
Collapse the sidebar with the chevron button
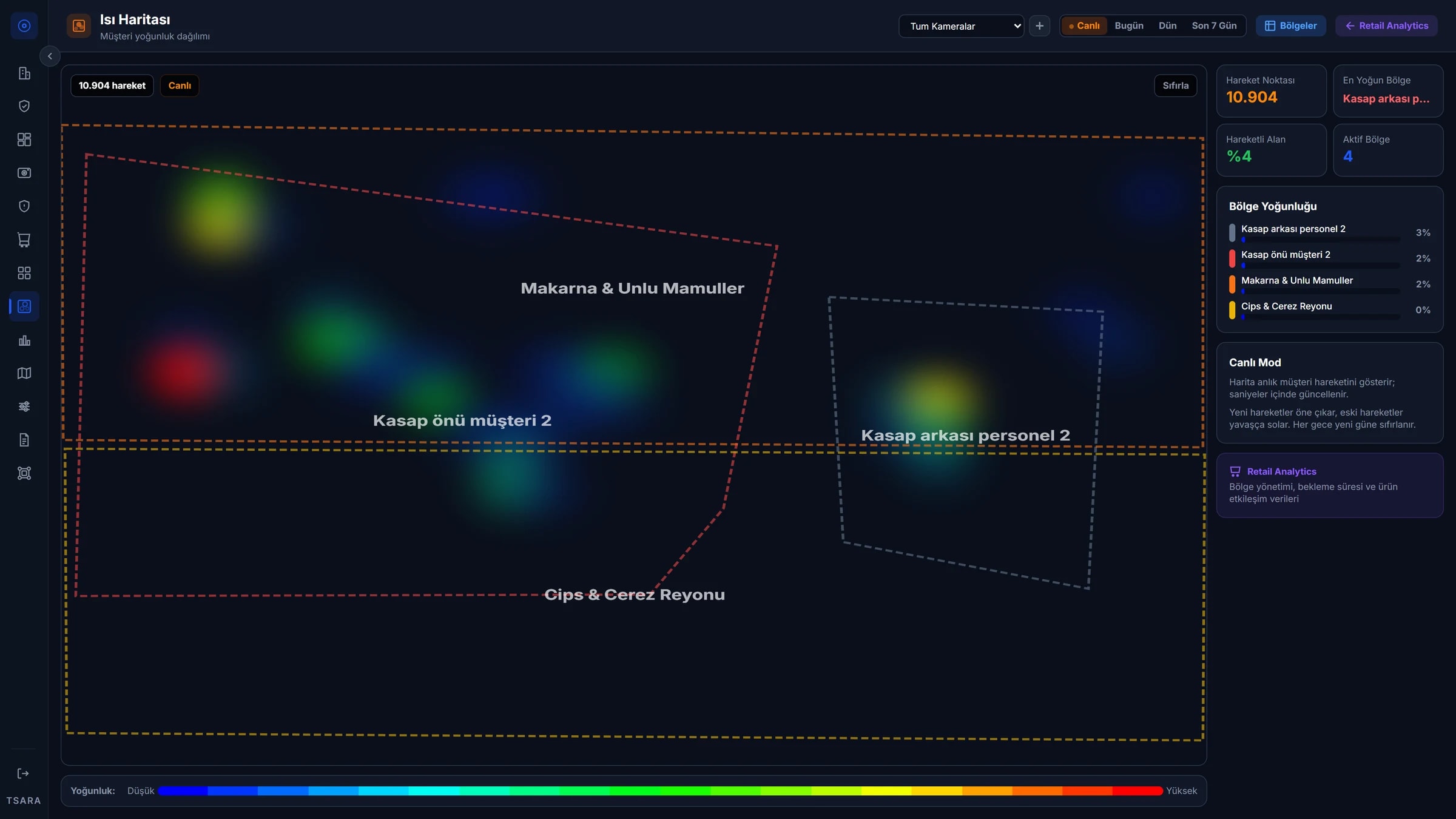pos(50,56)
